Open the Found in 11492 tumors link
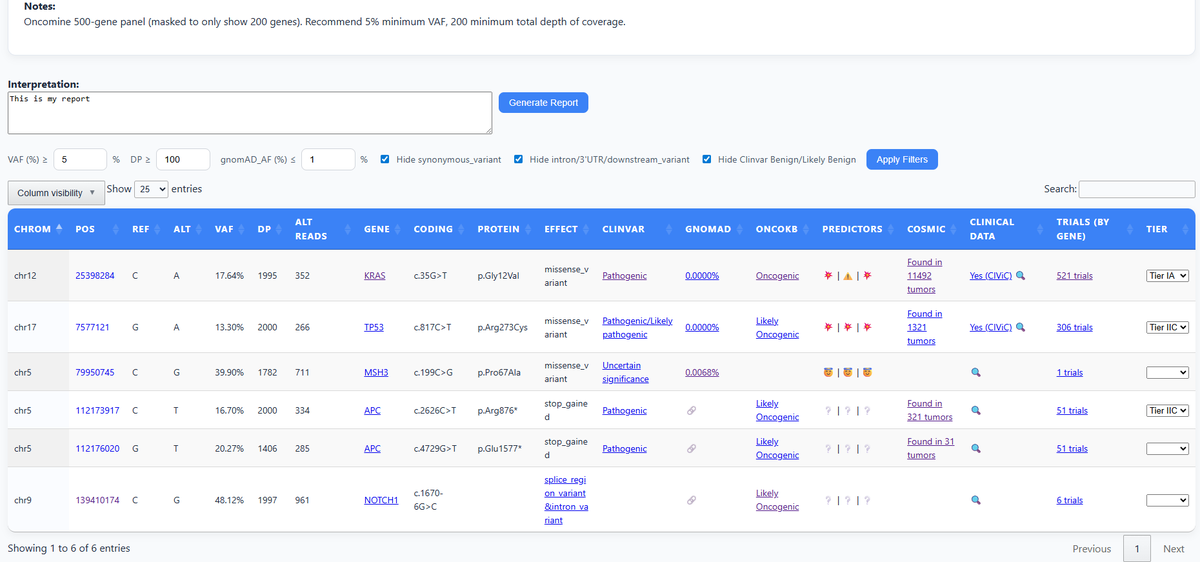The width and height of the screenshot is (1200, 562). pyautogui.click(x=924, y=276)
